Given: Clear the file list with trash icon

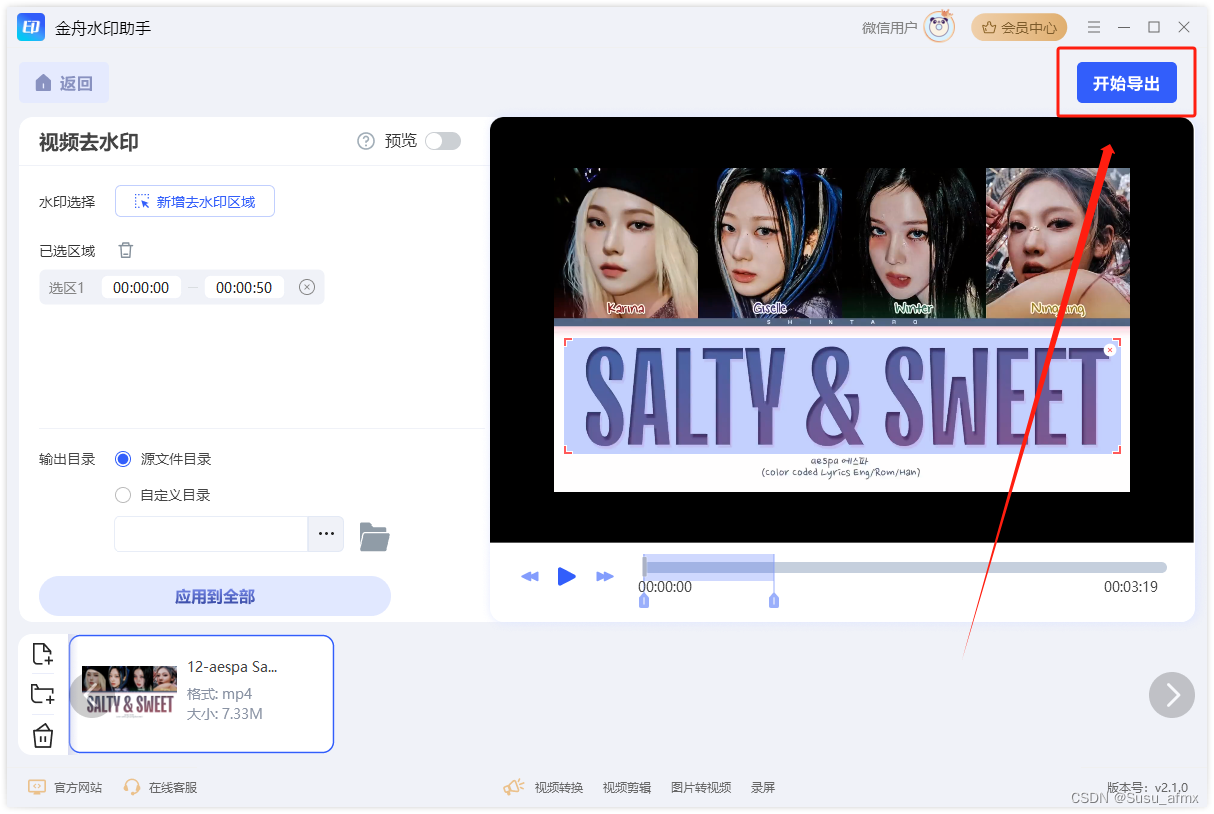Looking at the screenshot, I should pyautogui.click(x=42, y=736).
